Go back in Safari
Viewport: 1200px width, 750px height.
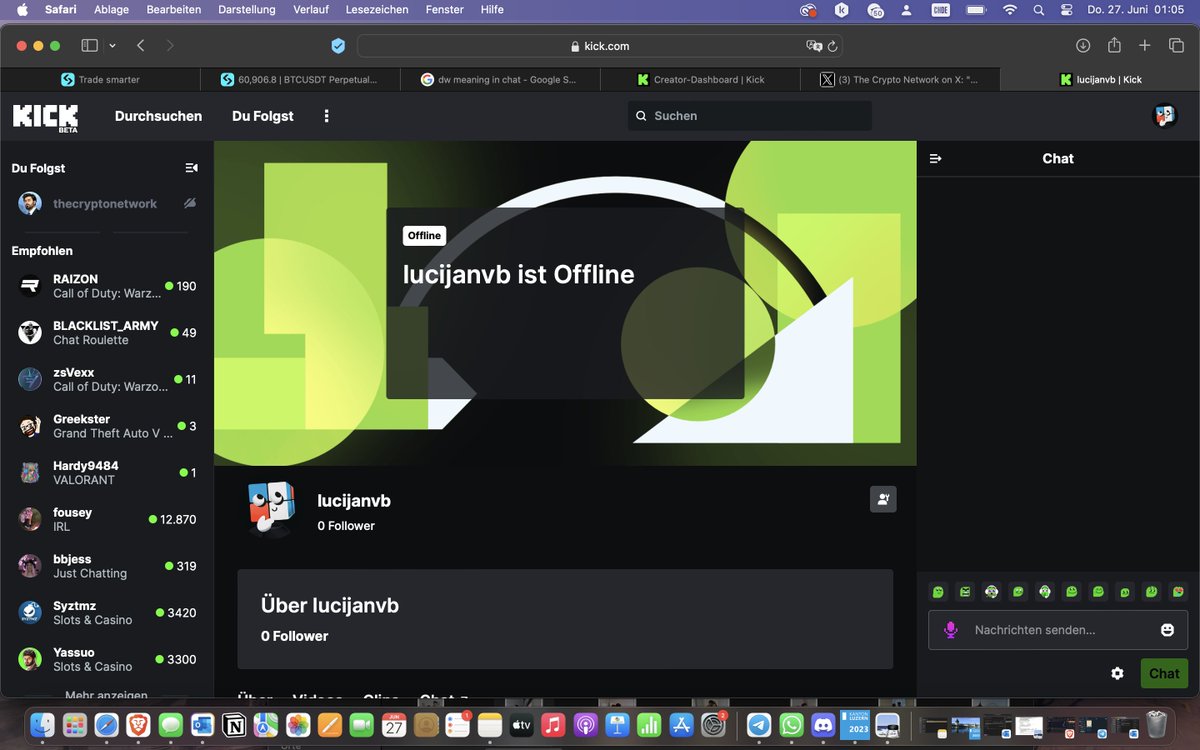[141, 46]
